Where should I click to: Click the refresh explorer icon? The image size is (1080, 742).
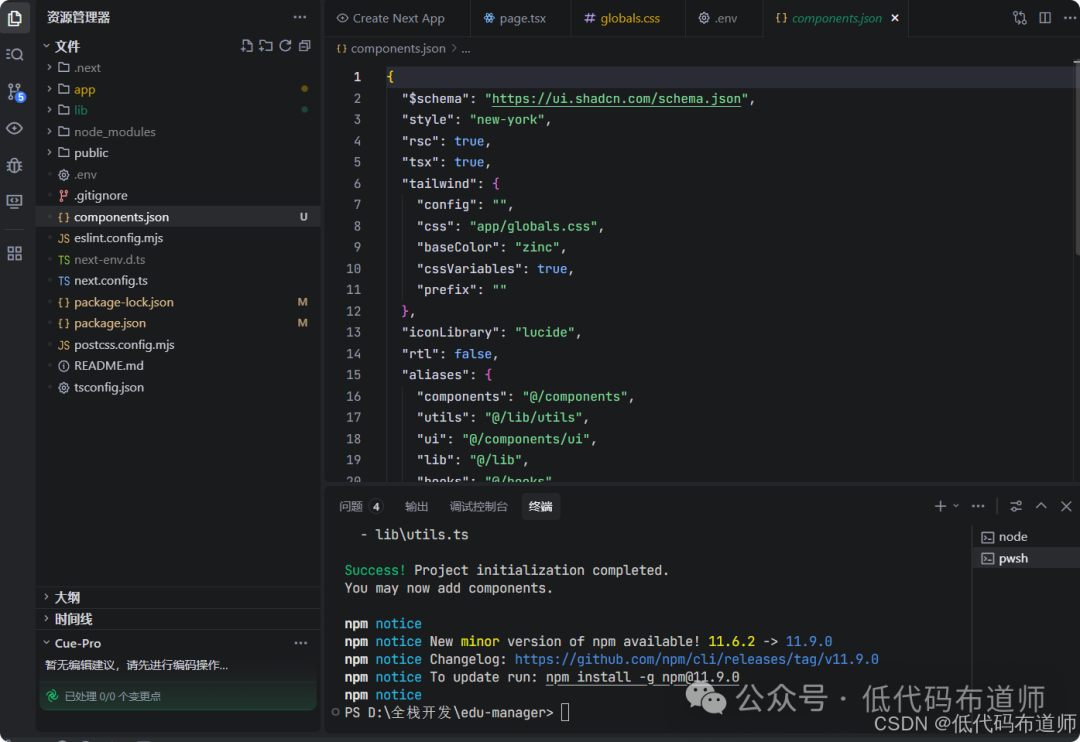[285, 46]
